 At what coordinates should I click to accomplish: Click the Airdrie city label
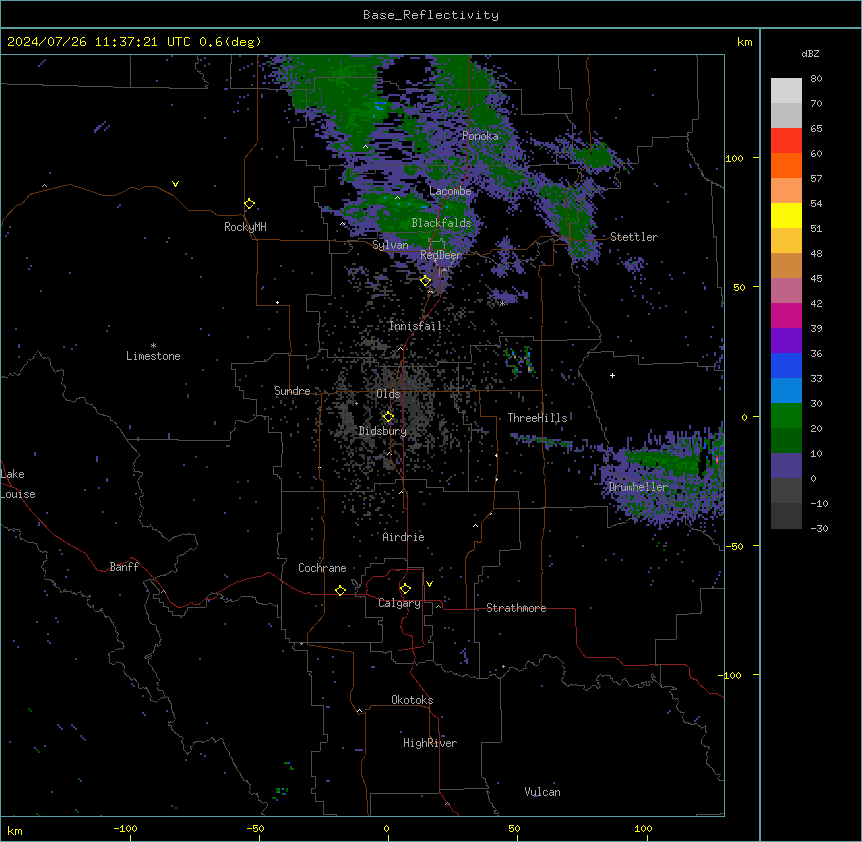click(404, 537)
